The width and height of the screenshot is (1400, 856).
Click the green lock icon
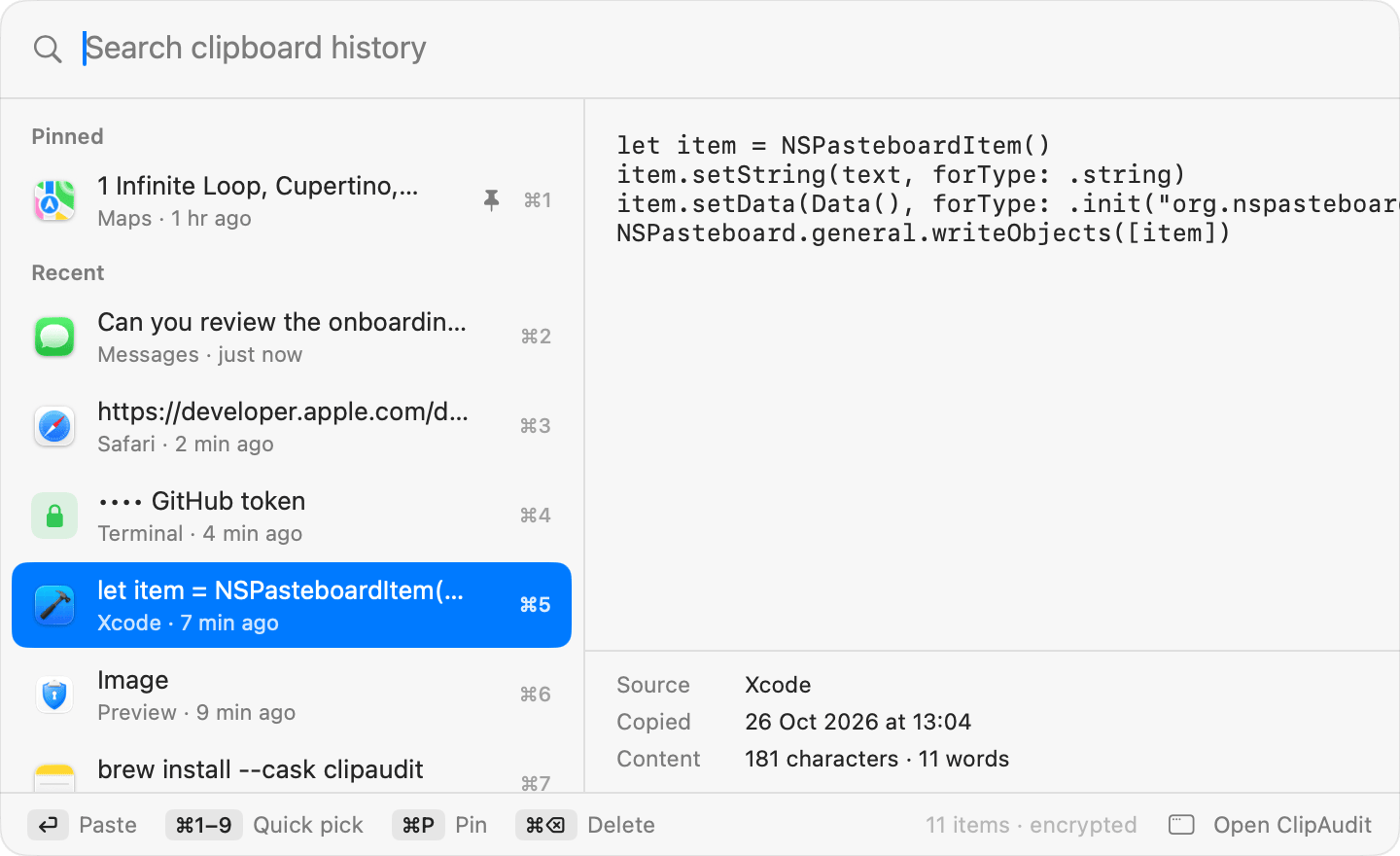(x=54, y=516)
